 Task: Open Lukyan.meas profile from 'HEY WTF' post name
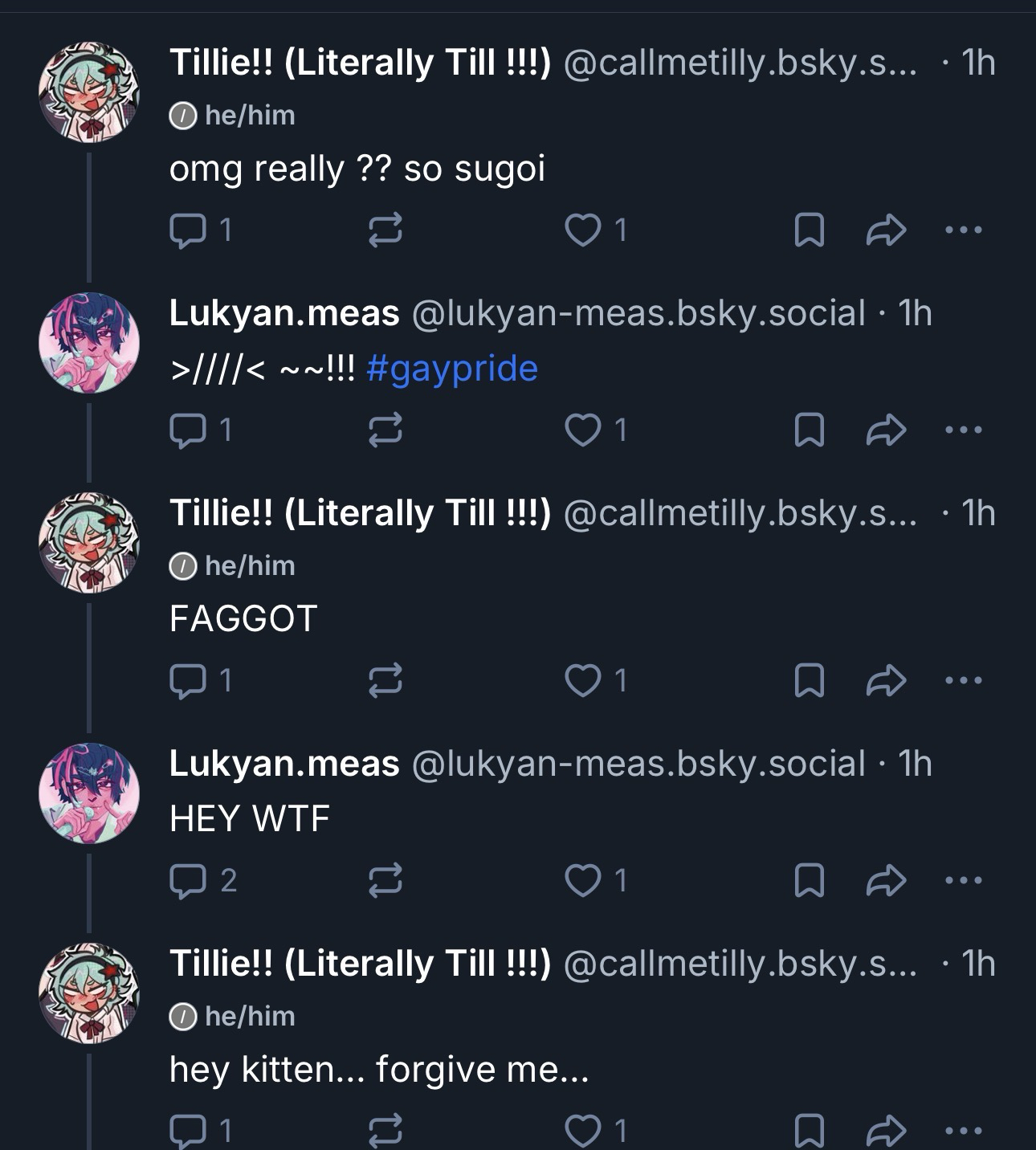(284, 763)
